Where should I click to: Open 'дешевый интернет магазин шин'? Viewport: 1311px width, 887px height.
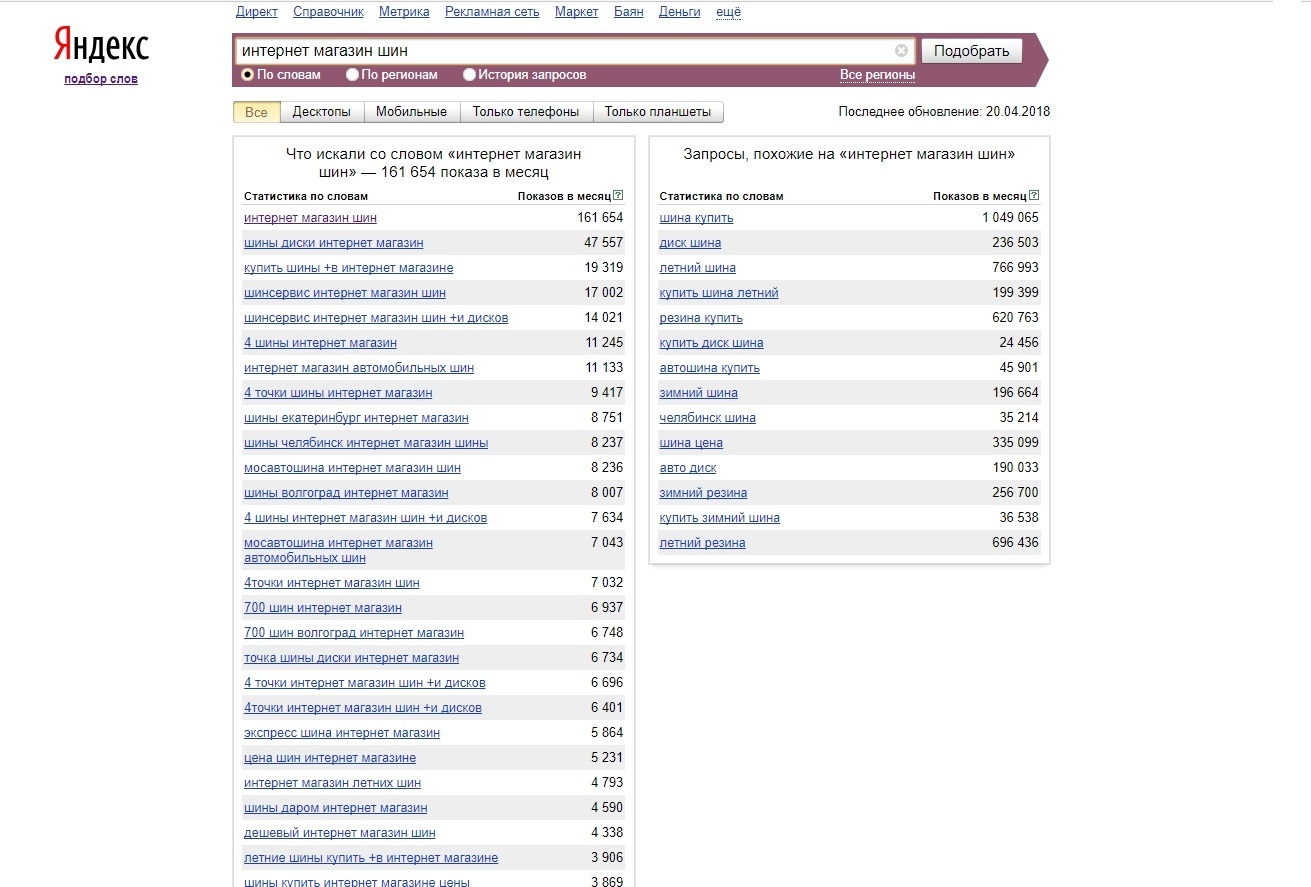tap(340, 833)
